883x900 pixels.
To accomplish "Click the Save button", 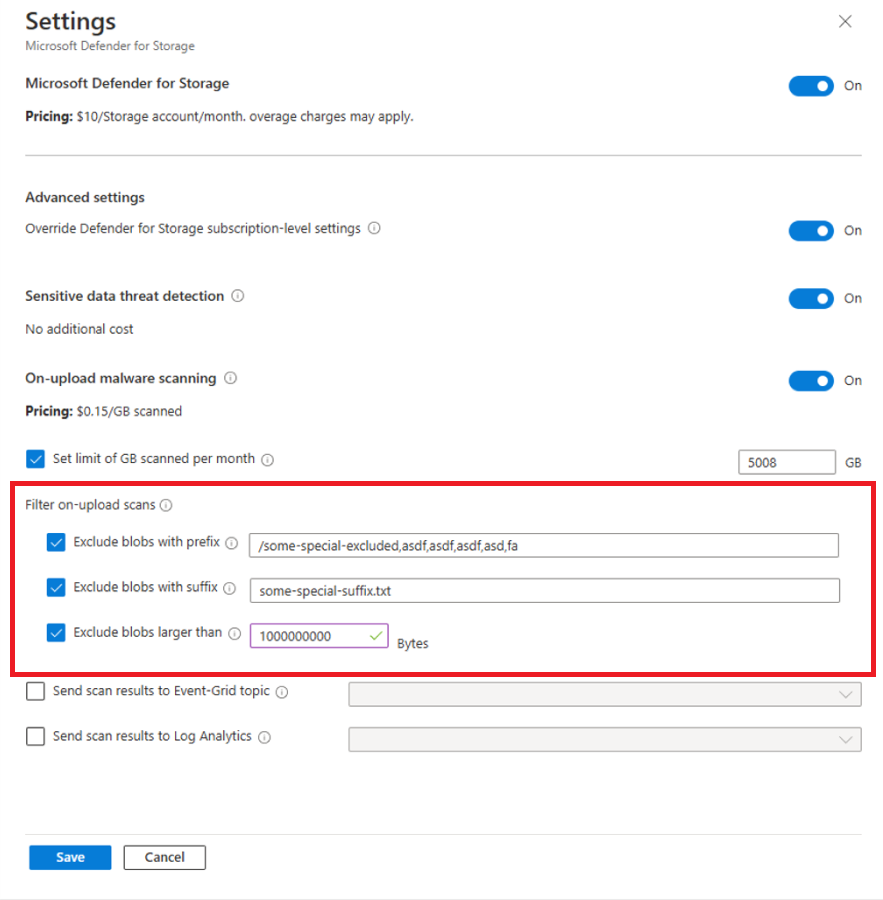I will 70,857.
